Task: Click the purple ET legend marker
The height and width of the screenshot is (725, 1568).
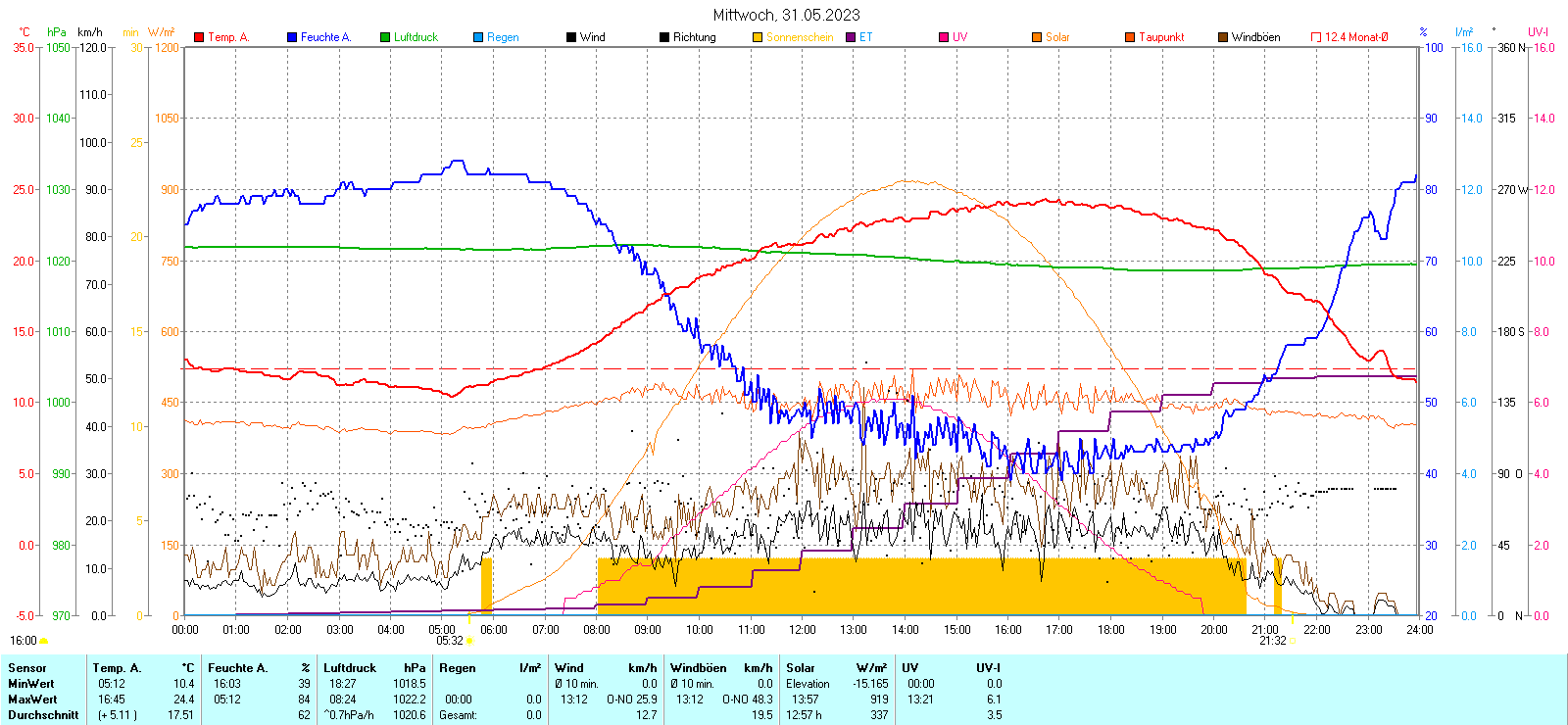Action: point(851,37)
